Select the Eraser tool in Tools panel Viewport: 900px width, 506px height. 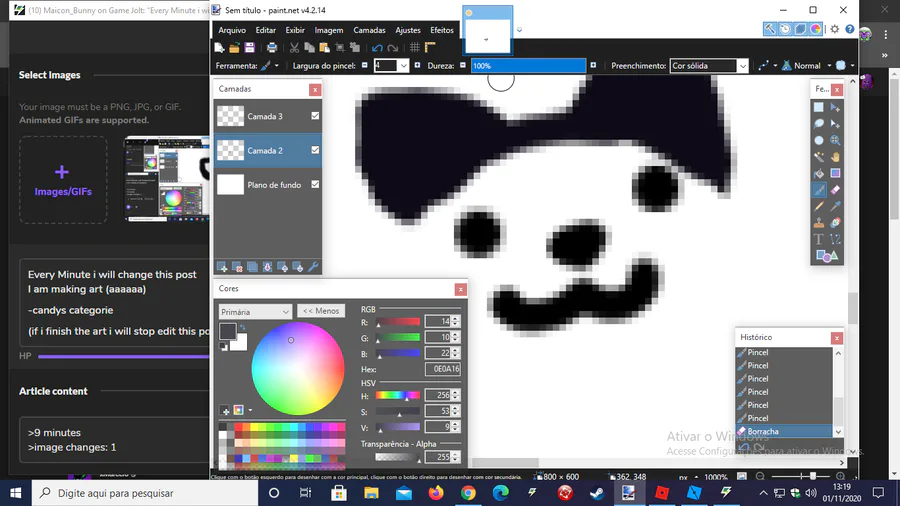835,190
